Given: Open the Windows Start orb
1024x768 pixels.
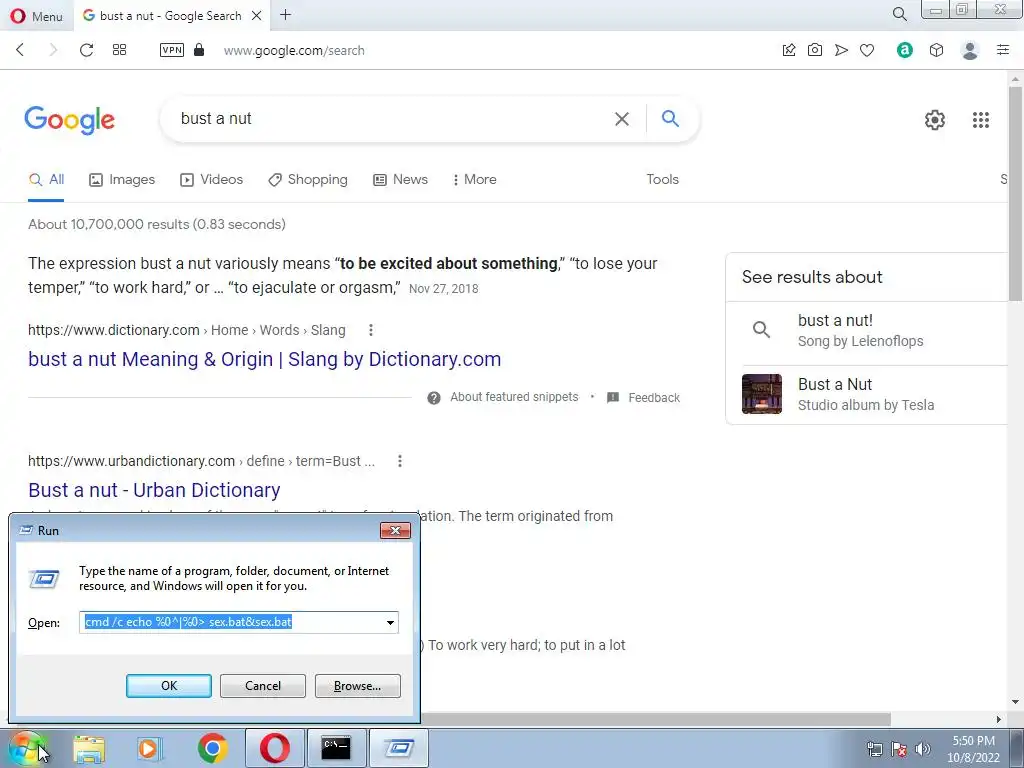Looking at the screenshot, I should (27, 748).
